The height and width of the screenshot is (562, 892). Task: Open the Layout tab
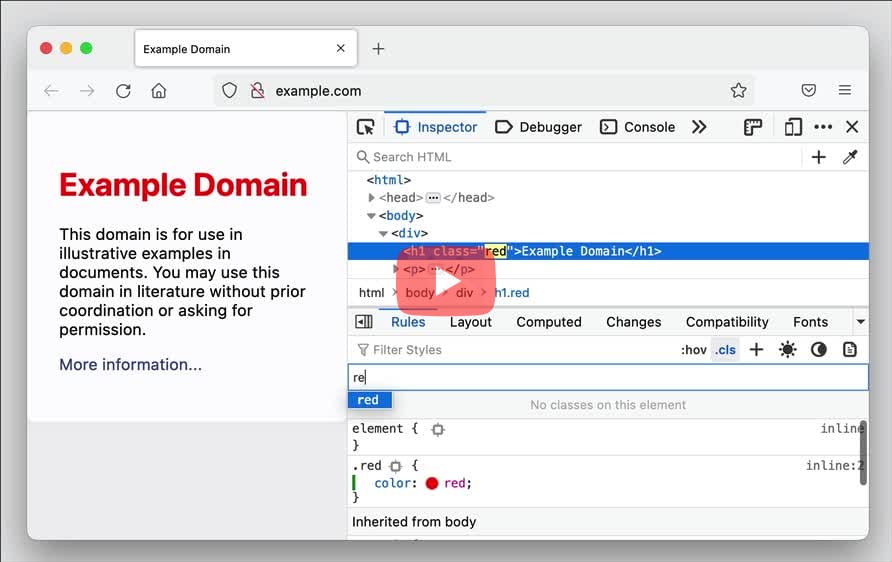(x=470, y=322)
